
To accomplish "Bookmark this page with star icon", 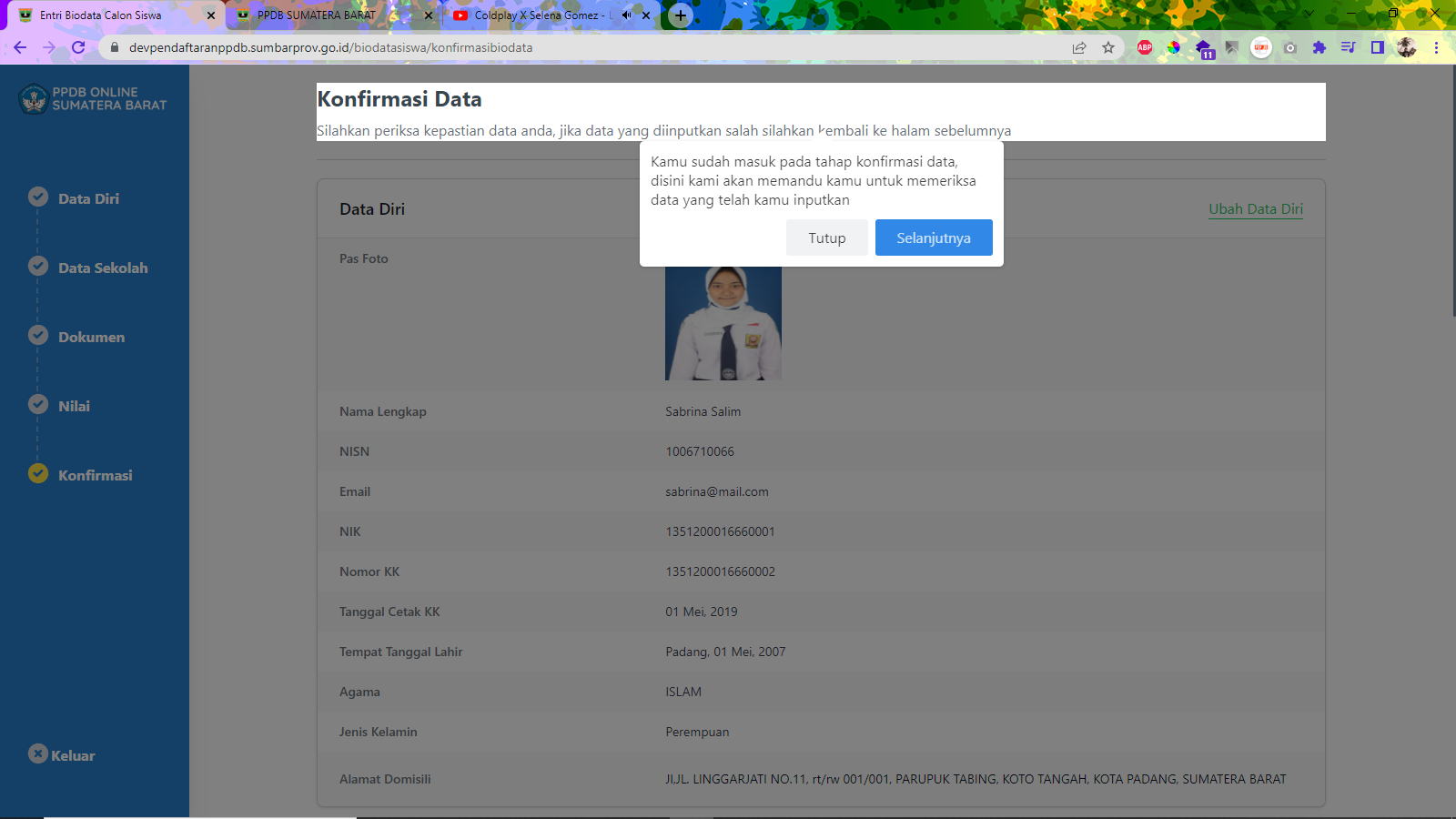I will click(x=1108, y=47).
